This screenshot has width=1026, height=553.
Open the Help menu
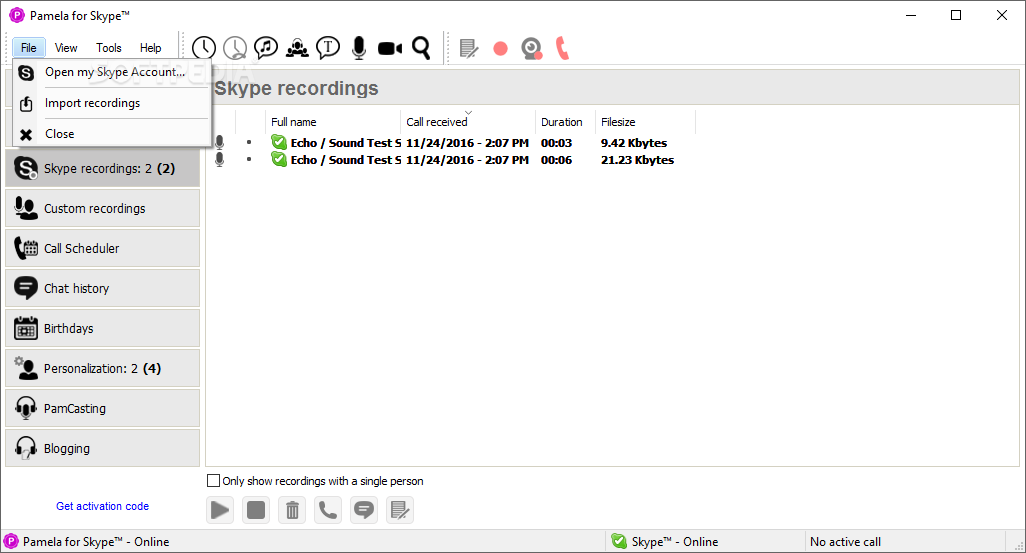(x=150, y=48)
